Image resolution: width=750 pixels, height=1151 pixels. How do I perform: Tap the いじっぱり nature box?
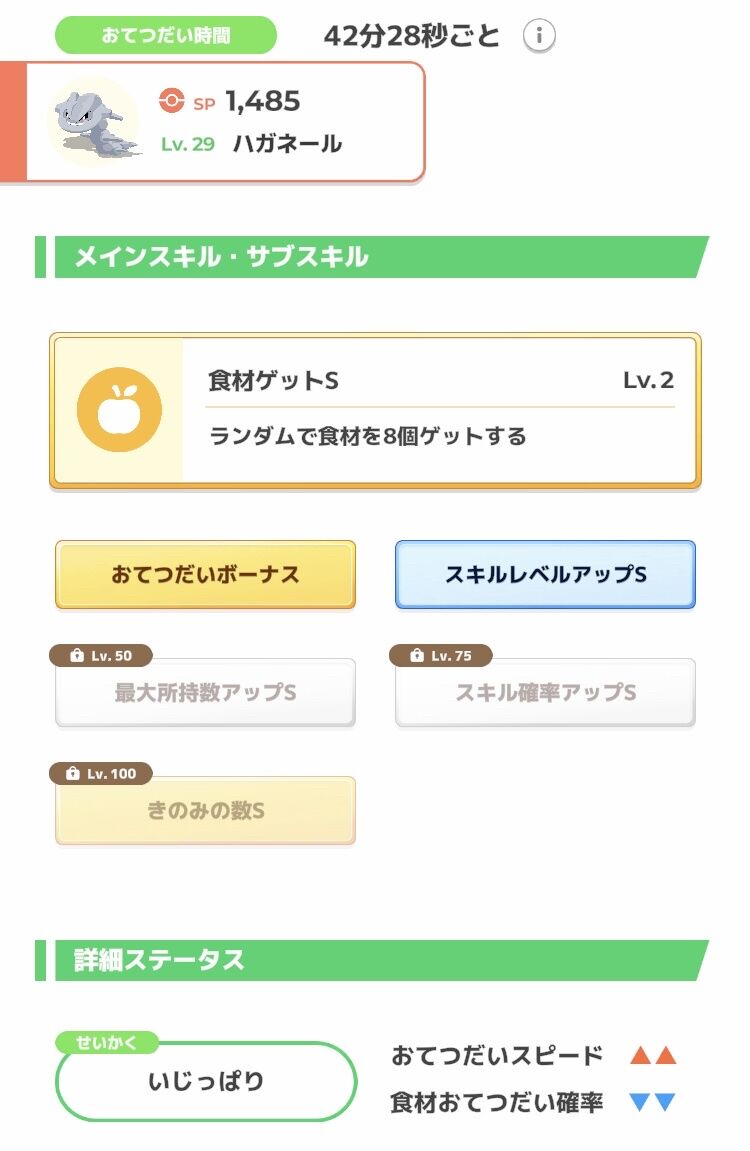tap(206, 1081)
